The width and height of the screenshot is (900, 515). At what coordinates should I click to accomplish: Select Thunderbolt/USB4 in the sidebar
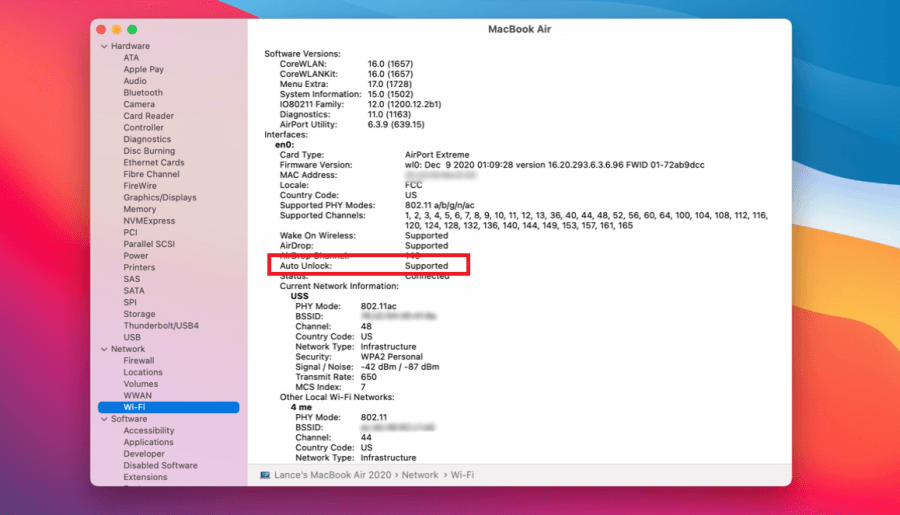pos(161,326)
